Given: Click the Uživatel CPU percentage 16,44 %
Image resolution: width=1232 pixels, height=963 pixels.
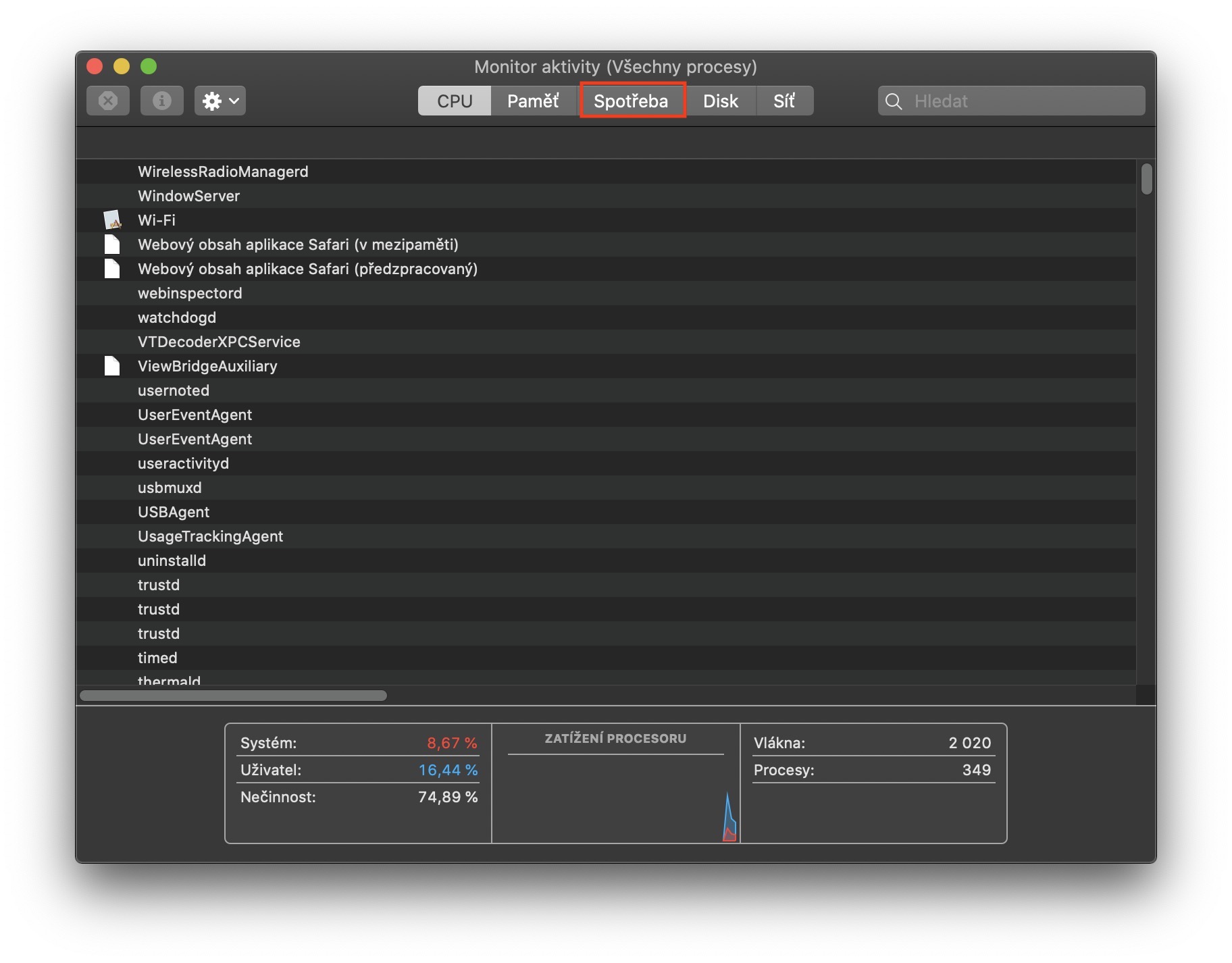Looking at the screenshot, I should coord(448,770).
